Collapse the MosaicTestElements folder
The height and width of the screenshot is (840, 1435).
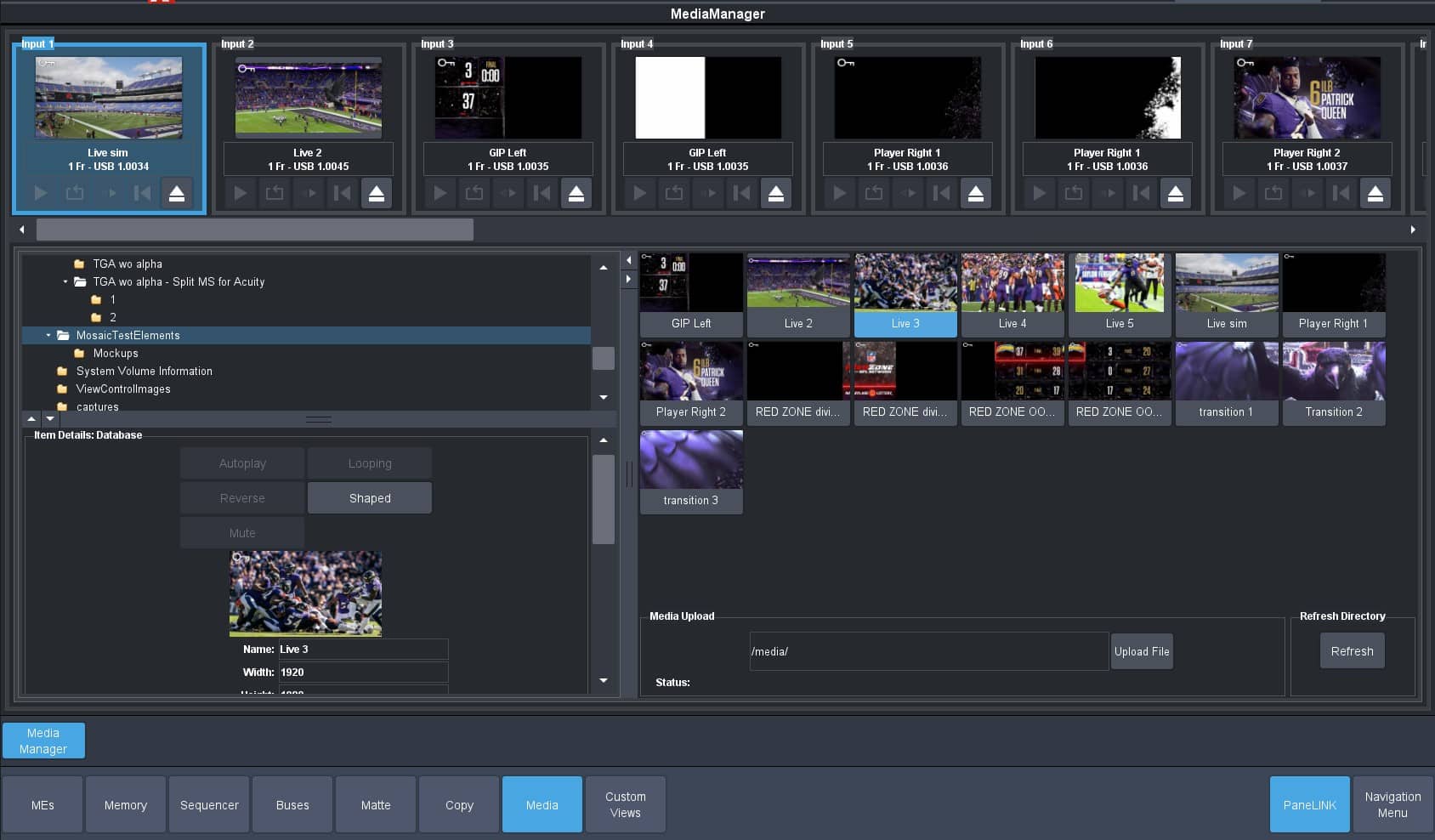tap(48, 335)
